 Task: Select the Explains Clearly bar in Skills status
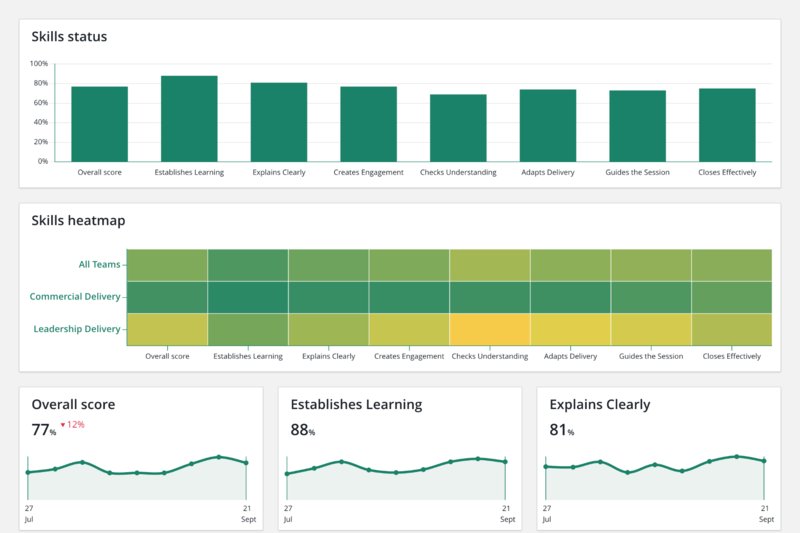[x=279, y=122]
